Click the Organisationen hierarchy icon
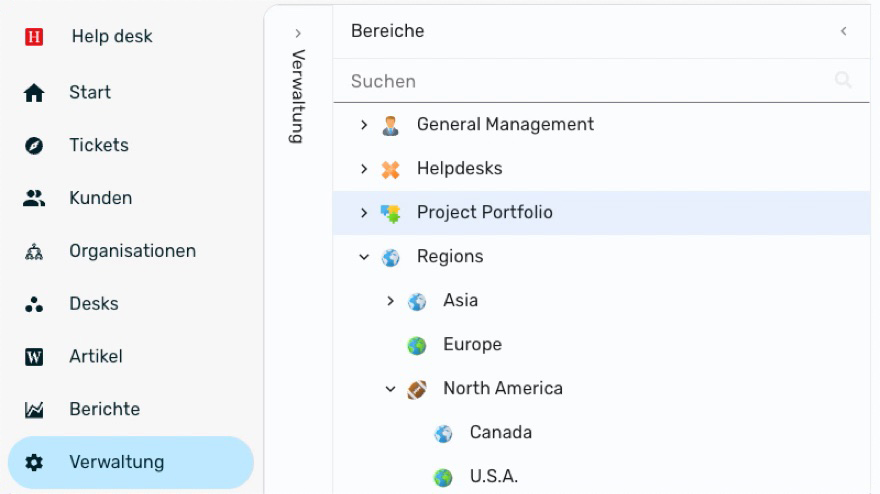 click(x=33, y=252)
